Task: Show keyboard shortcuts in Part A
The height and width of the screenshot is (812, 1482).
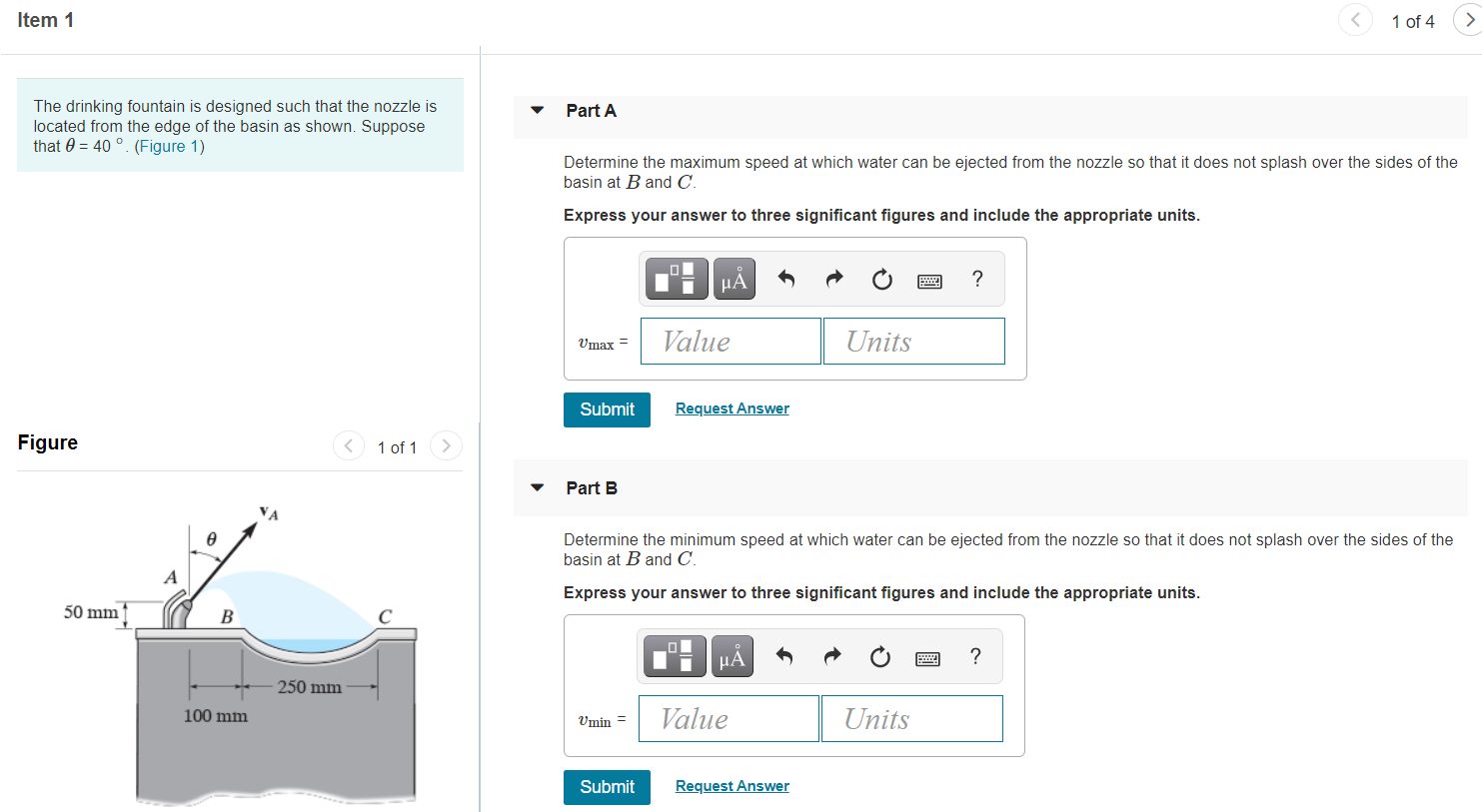Action: (x=929, y=281)
